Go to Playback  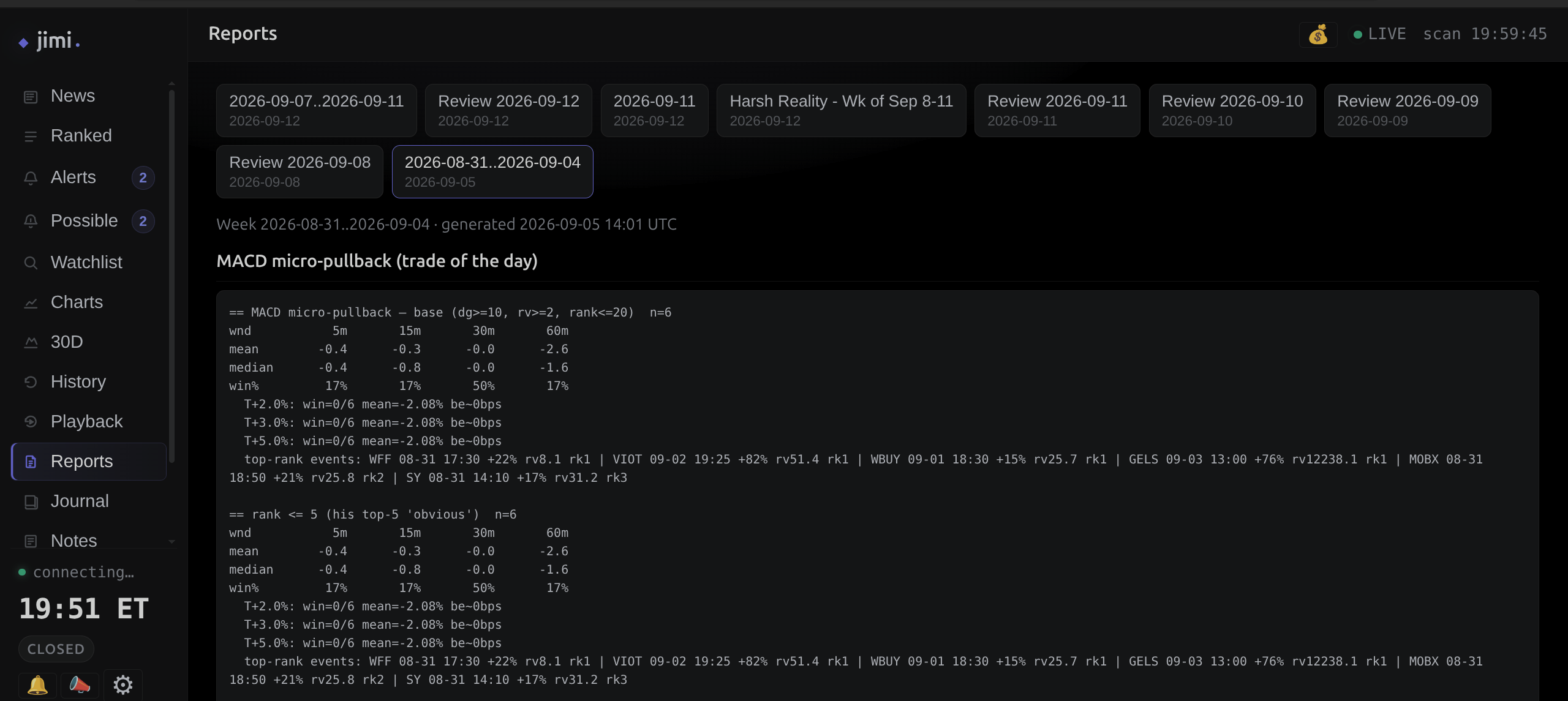click(x=88, y=422)
